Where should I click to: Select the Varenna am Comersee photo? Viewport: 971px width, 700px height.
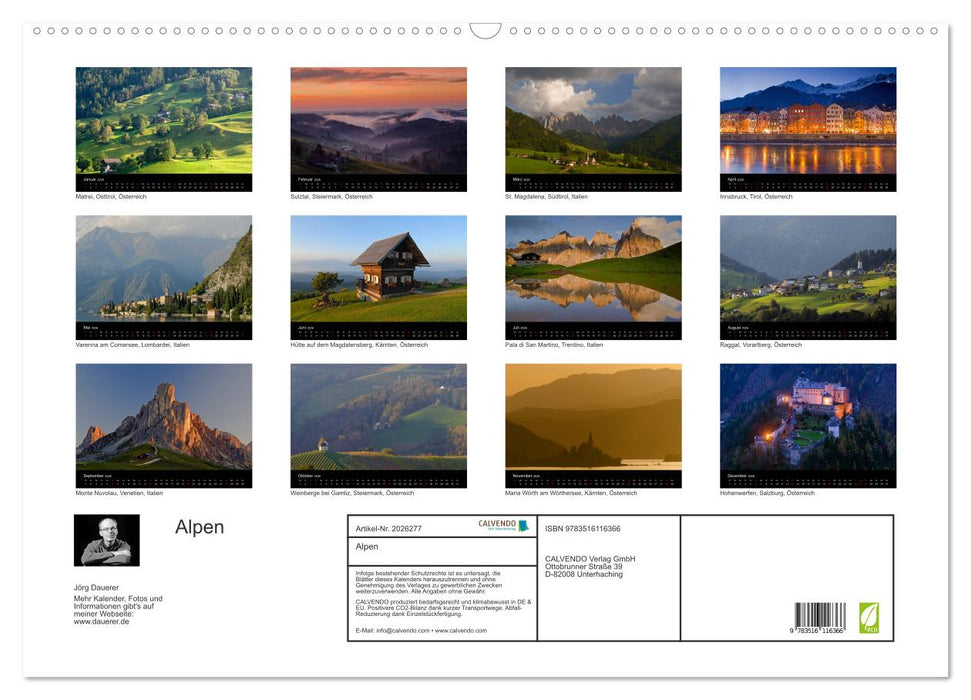[x=164, y=272]
